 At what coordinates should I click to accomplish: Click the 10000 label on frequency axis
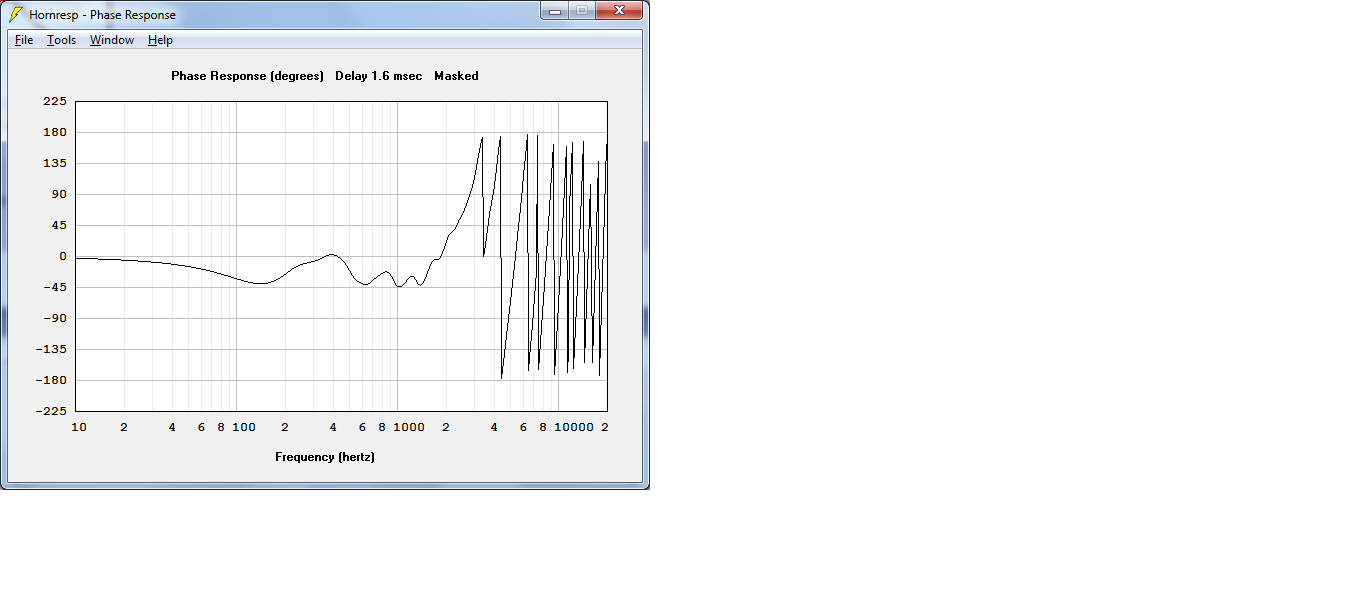coord(575,427)
